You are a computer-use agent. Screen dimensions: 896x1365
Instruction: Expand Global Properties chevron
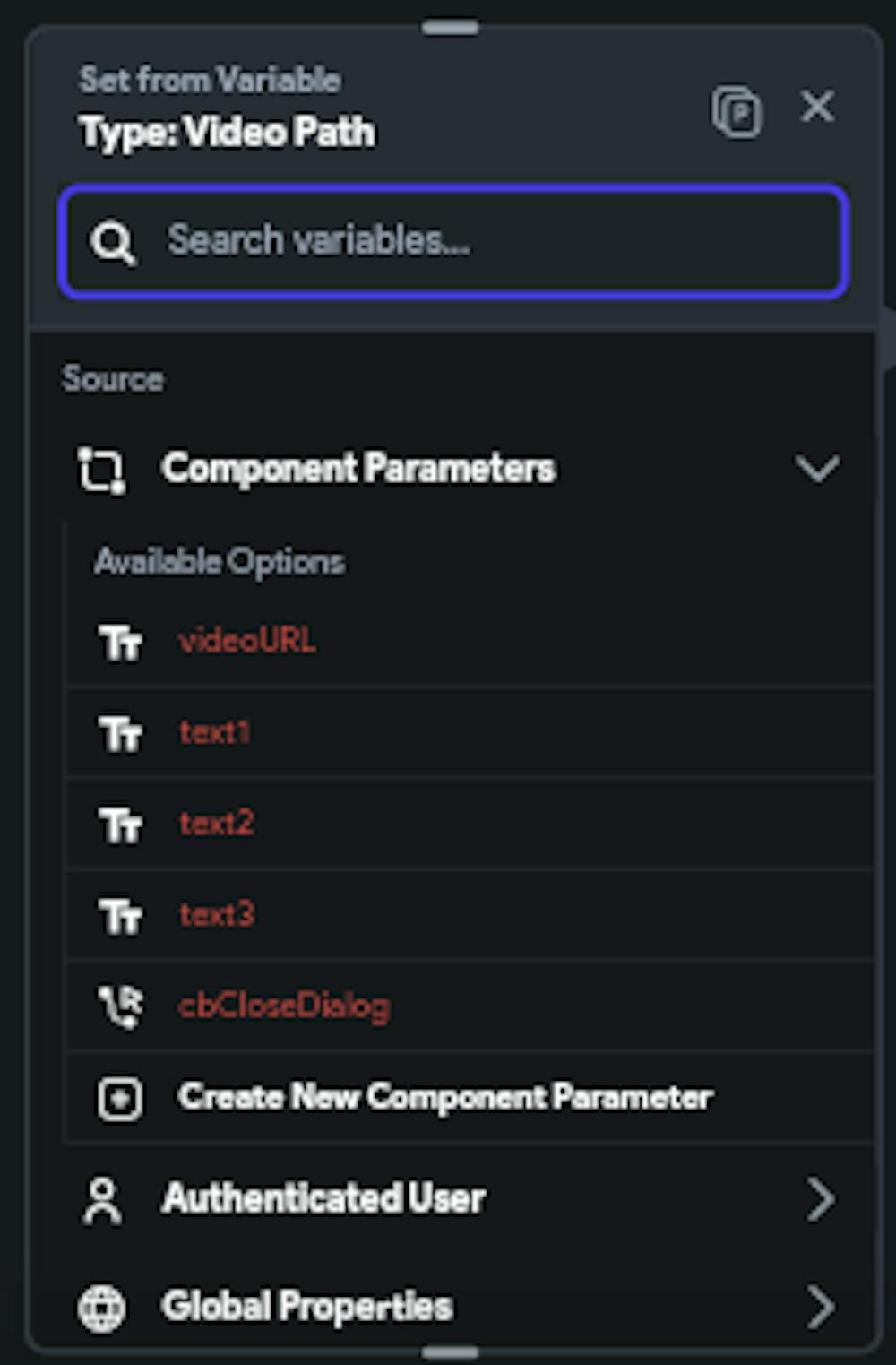820,1307
